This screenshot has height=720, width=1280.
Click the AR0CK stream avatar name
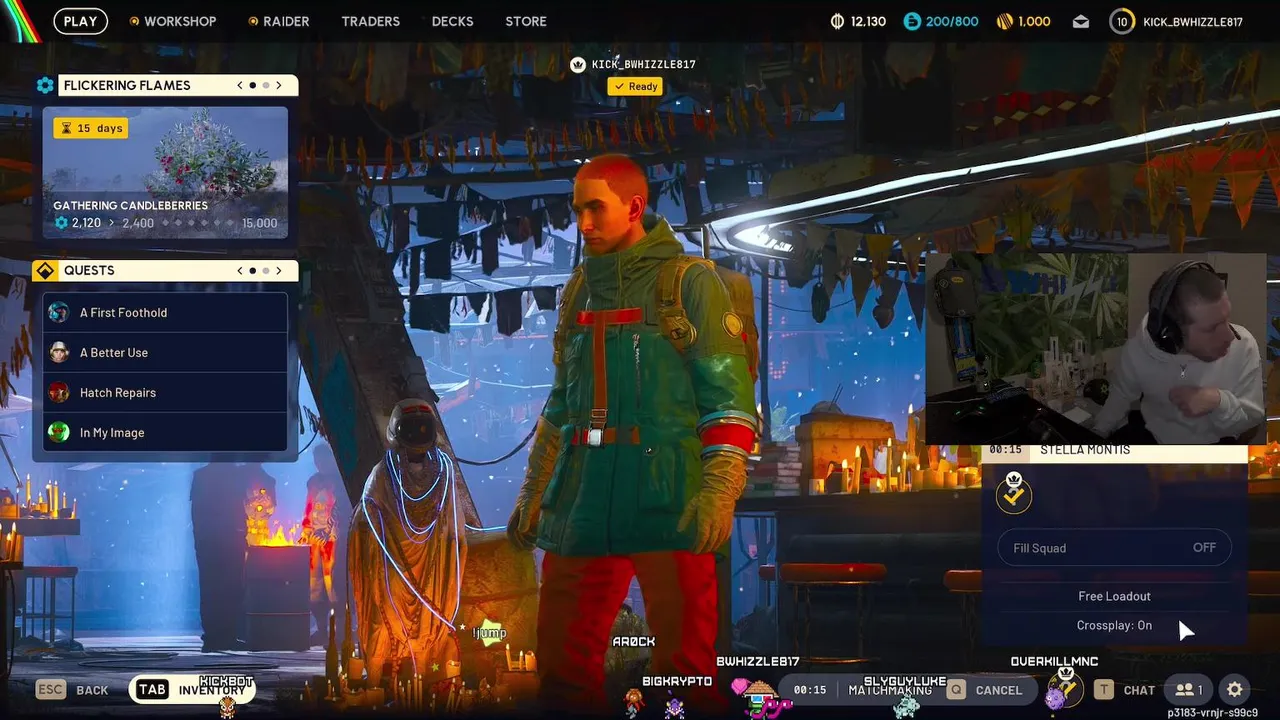point(633,642)
